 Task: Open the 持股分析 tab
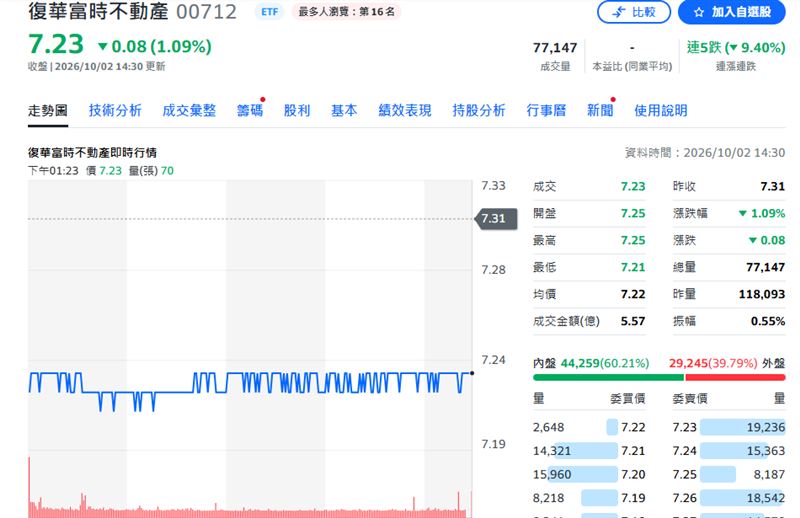(479, 110)
